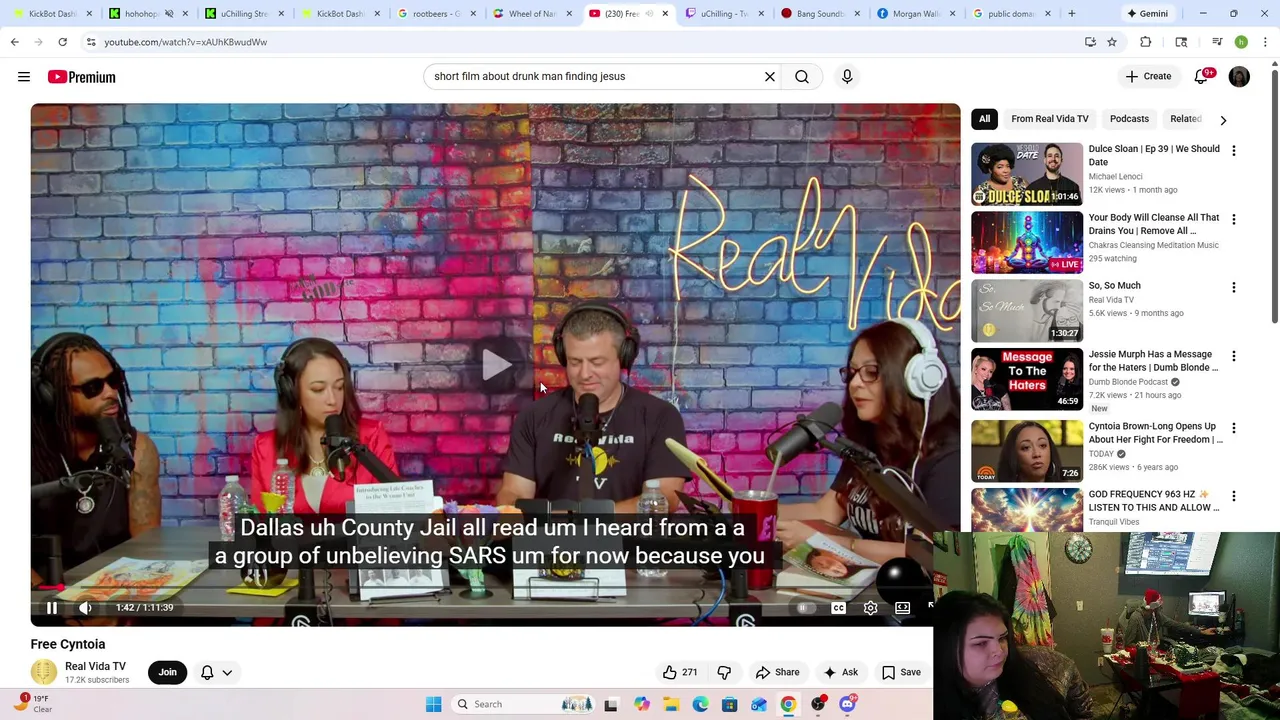
Task: Open the Windows Start menu
Action: tap(433, 704)
